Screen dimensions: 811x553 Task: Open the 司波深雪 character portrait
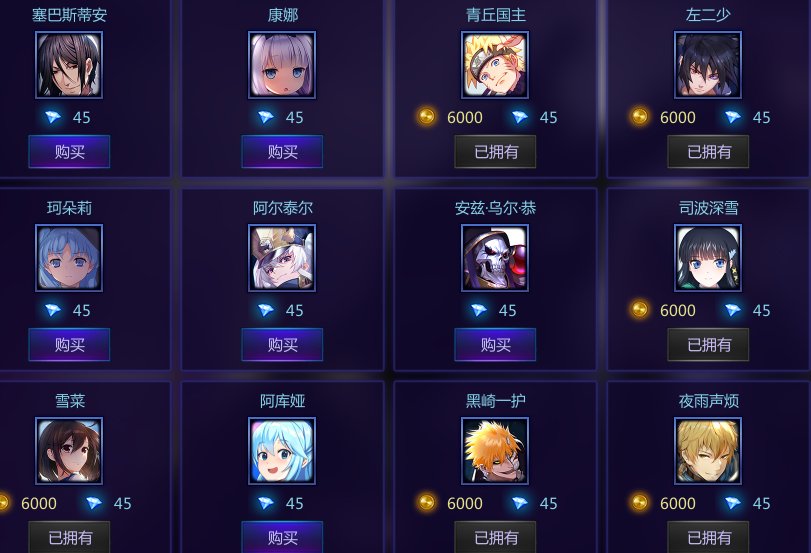[708, 258]
